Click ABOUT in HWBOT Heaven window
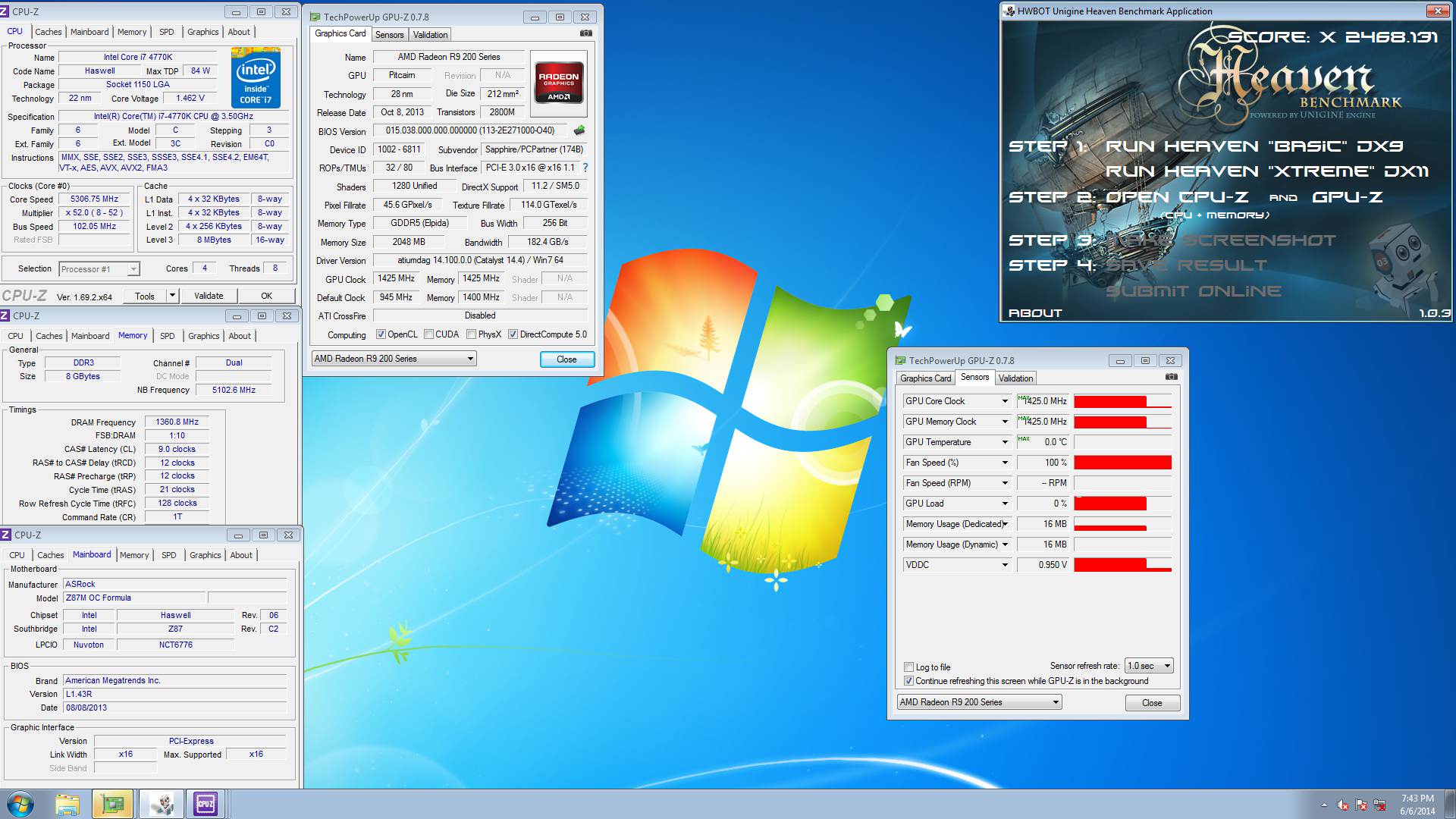Viewport: 1456px width, 819px height. pos(1035,313)
